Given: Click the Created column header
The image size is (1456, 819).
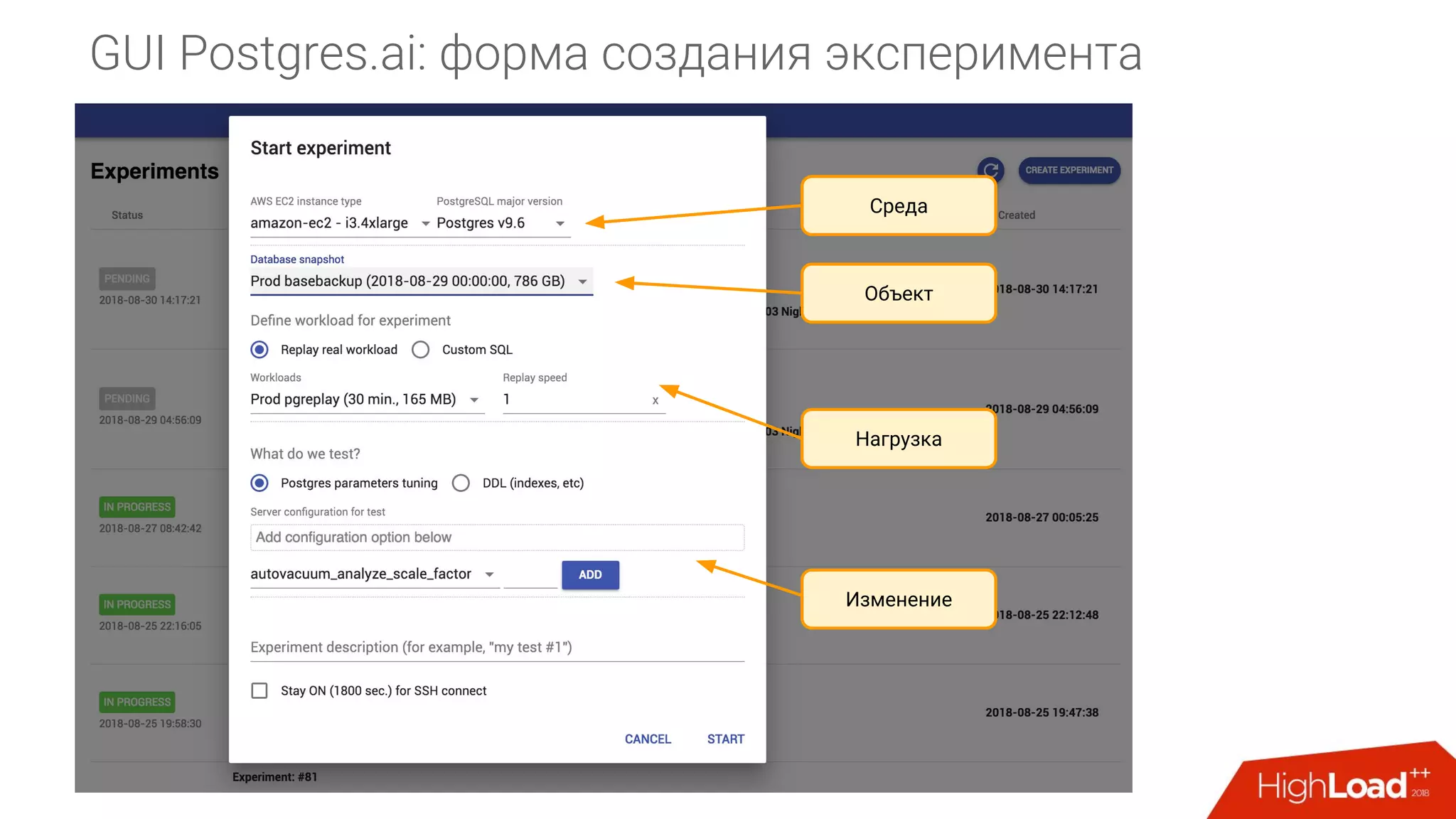Looking at the screenshot, I should tap(1017, 215).
